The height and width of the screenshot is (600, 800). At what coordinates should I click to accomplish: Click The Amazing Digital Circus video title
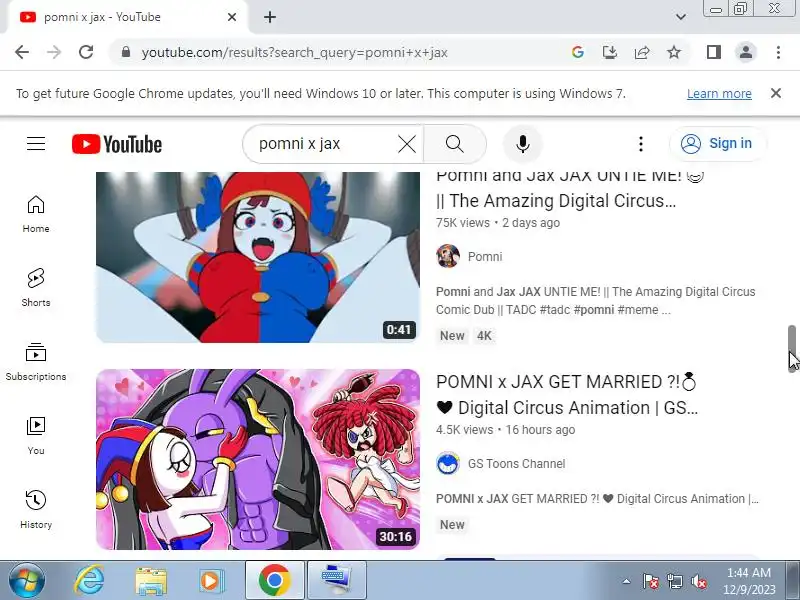[570, 188]
